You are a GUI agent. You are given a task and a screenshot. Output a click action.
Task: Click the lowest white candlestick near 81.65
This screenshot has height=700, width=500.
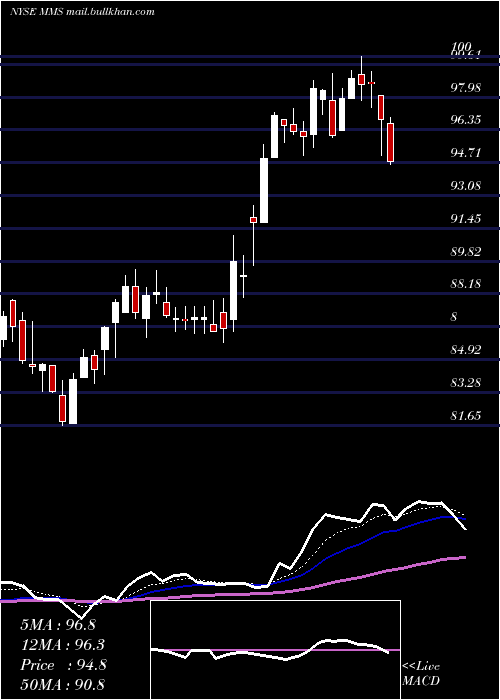coord(73,401)
